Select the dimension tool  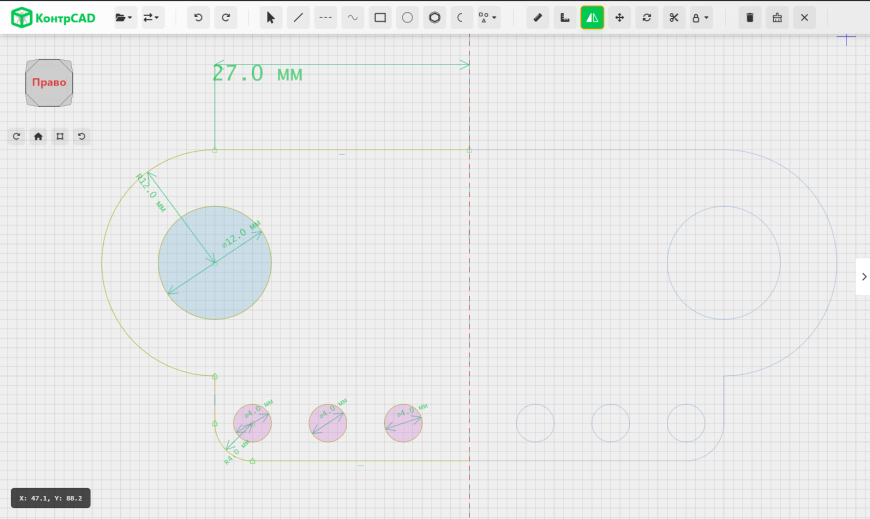click(565, 18)
